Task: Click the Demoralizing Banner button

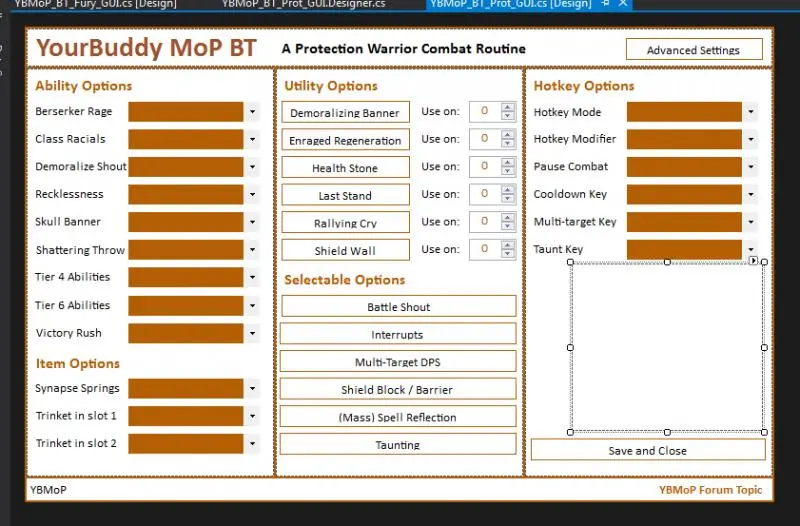Action: point(345,112)
